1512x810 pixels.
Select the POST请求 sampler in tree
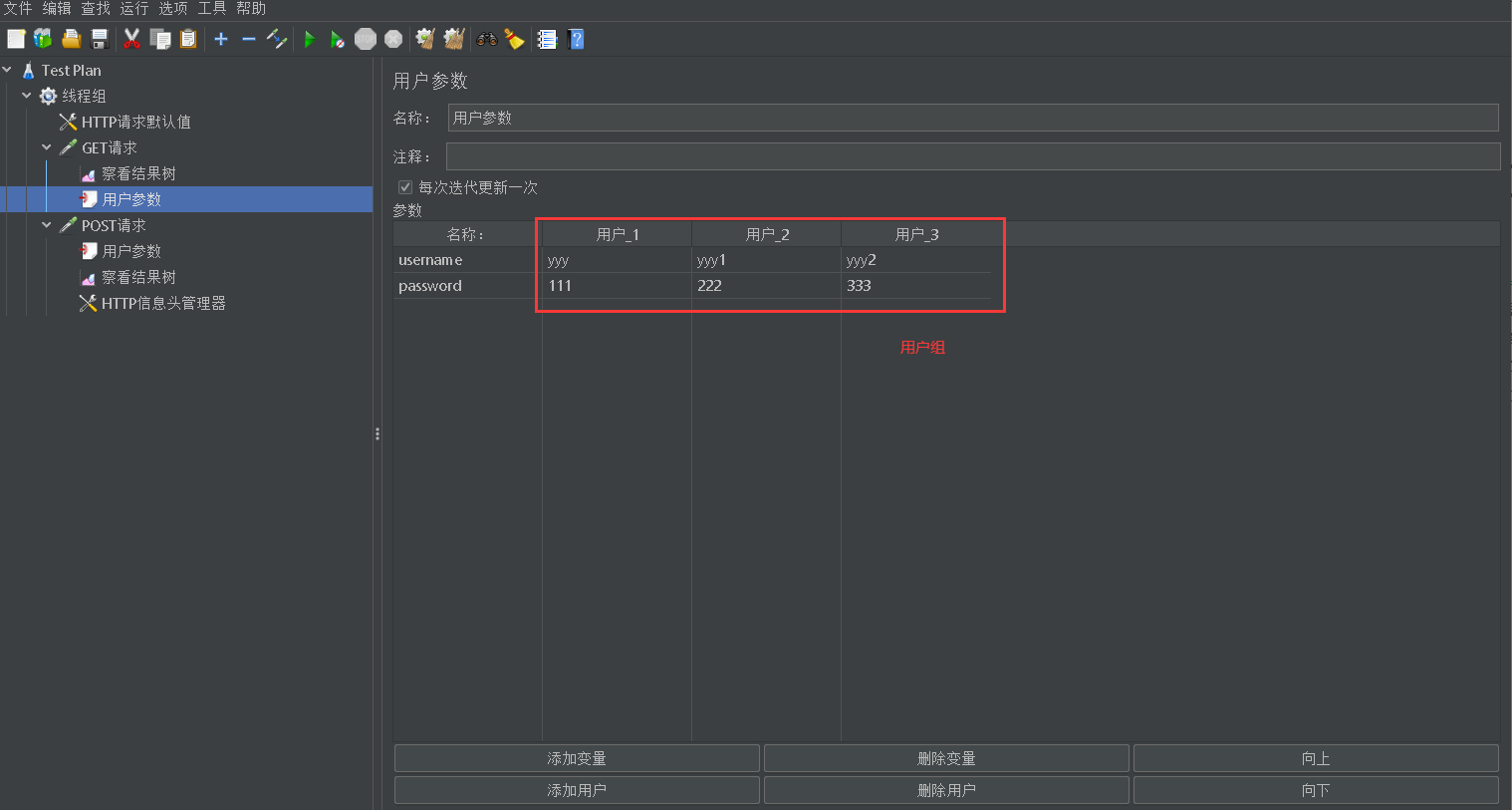[x=114, y=225]
